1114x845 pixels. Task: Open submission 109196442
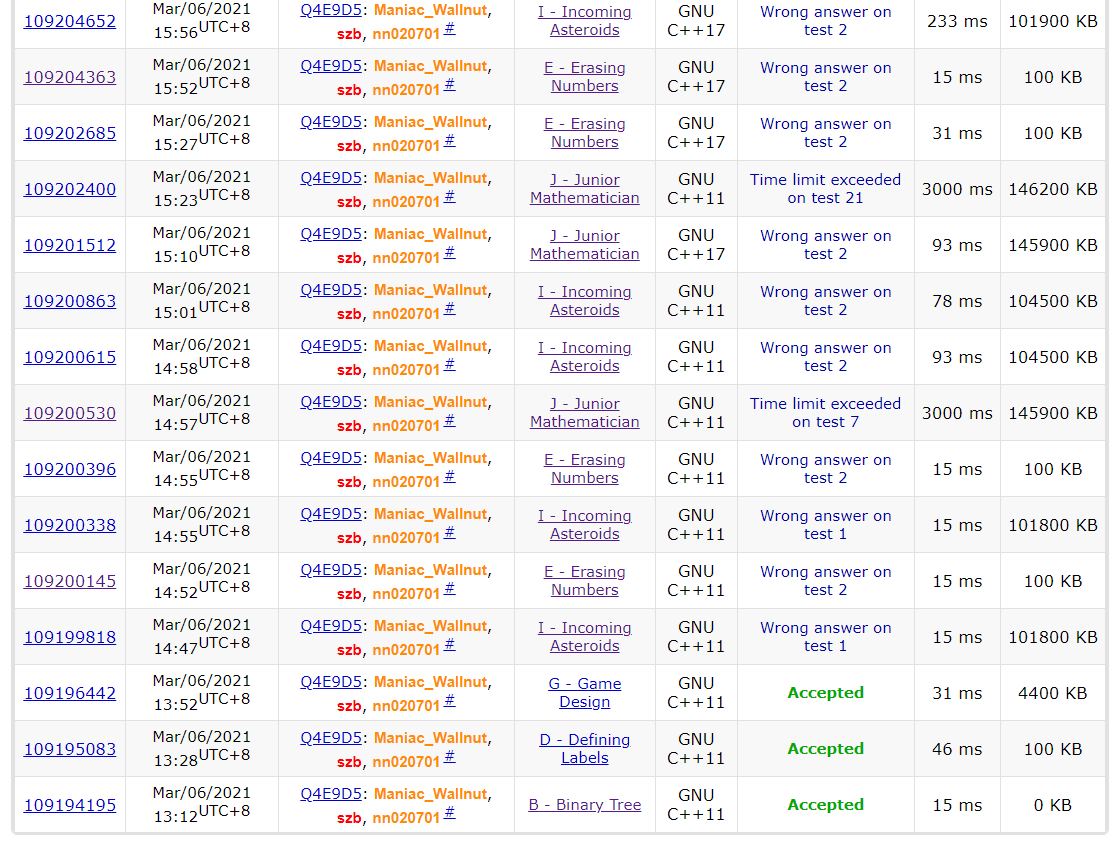pos(69,693)
